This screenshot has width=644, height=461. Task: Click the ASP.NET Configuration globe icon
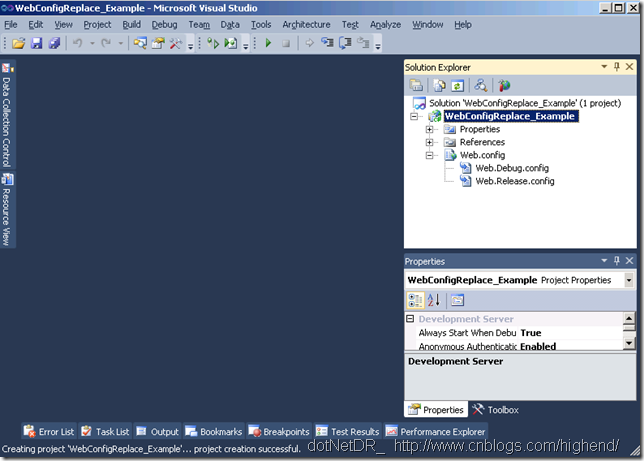pyautogui.click(x=504, y=85)
